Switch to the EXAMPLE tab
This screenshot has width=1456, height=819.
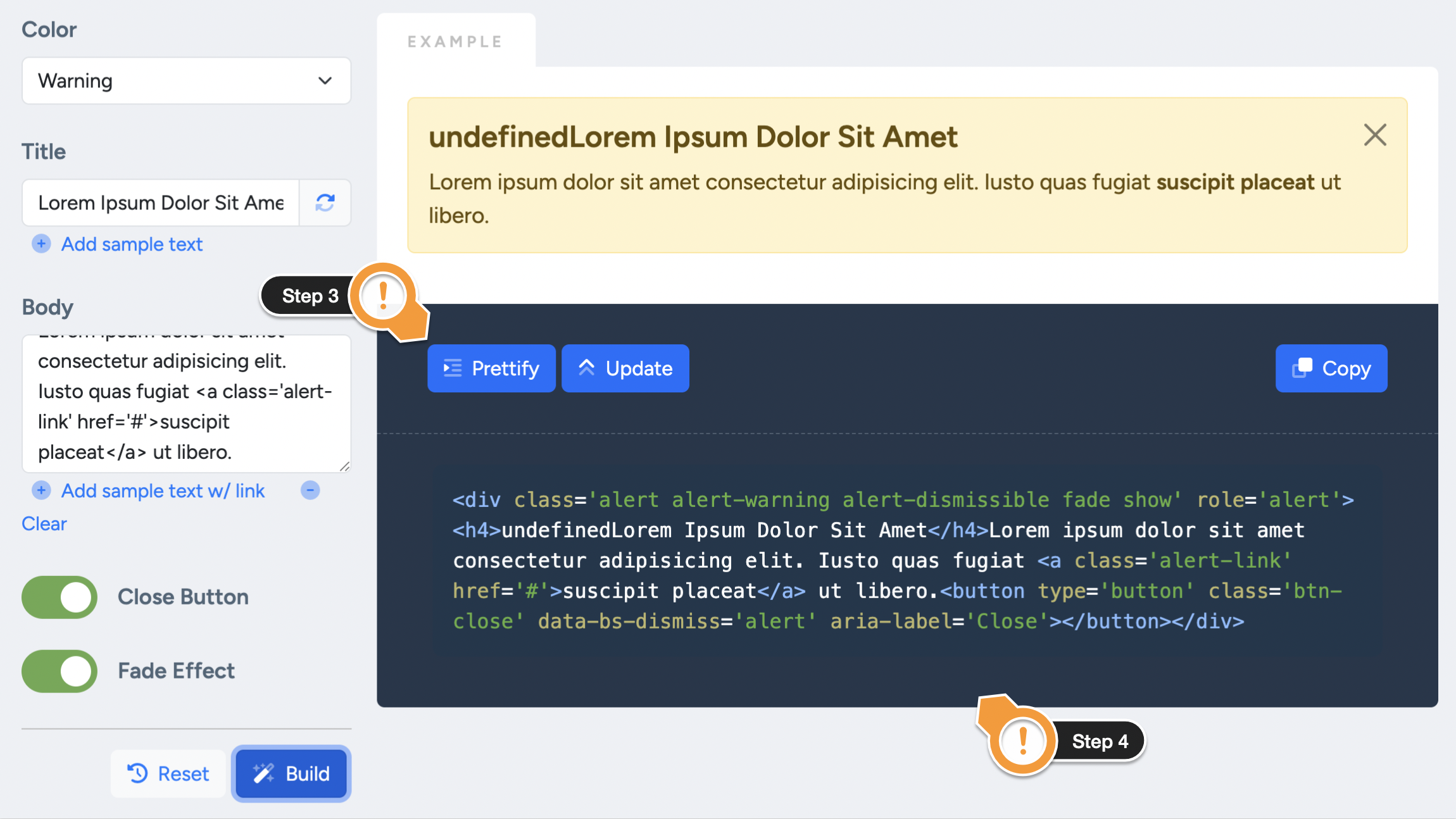pos(455,42)
